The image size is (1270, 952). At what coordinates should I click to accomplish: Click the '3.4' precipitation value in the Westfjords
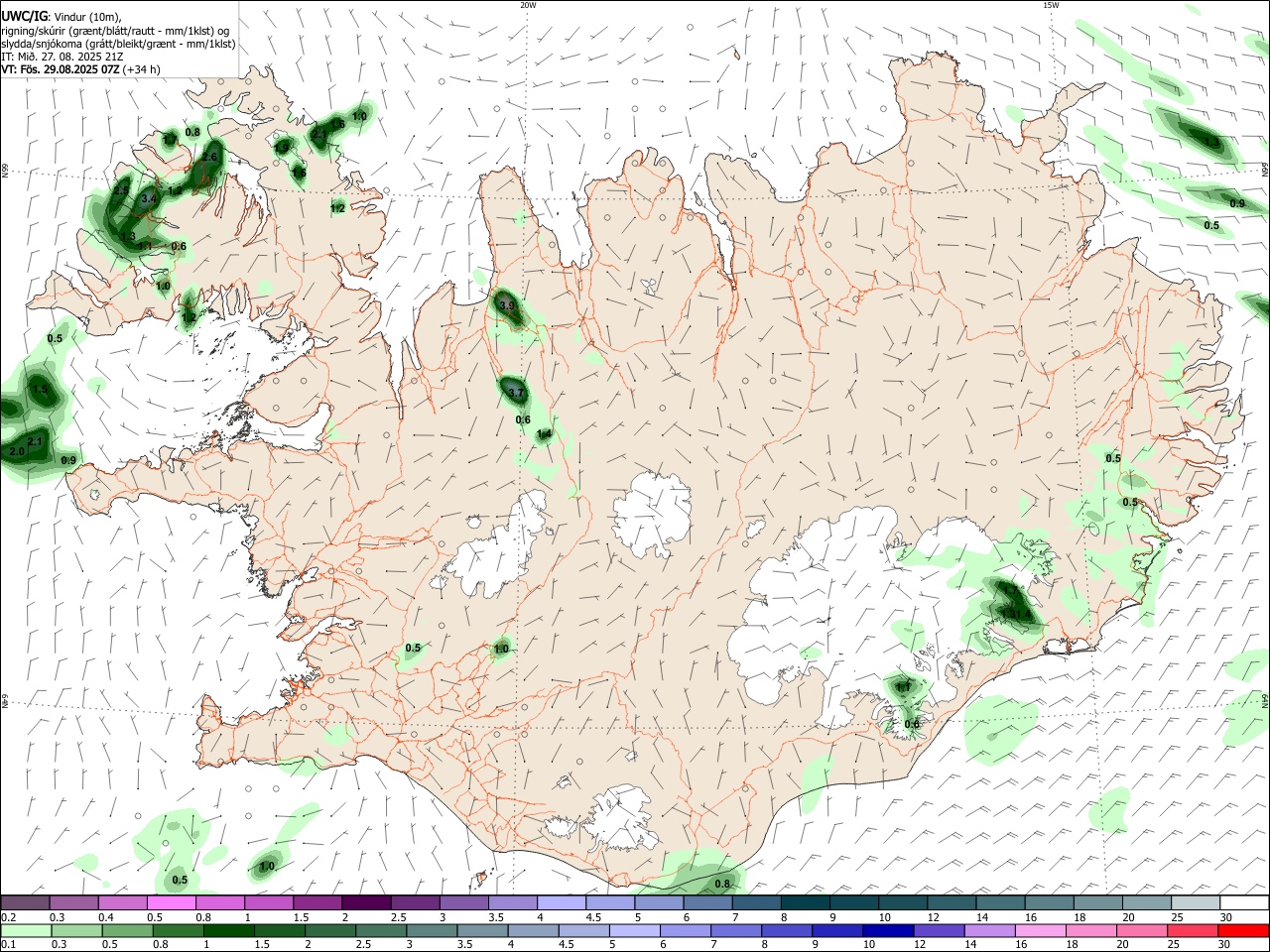point(150,199)
